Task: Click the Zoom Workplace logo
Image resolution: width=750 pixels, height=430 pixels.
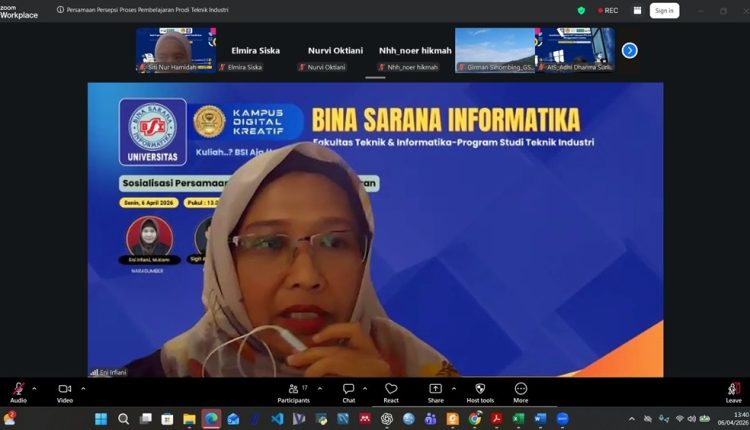Action: (x=19, y=12)
